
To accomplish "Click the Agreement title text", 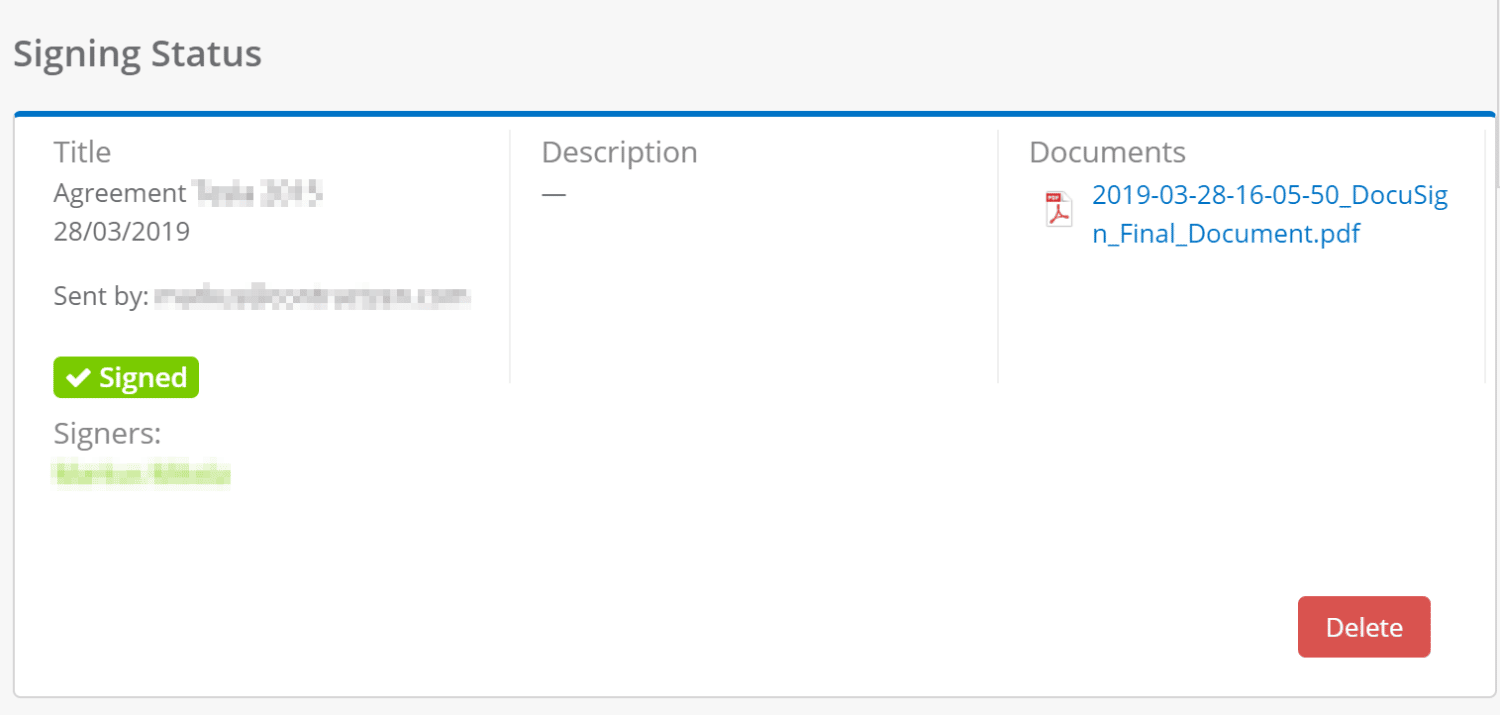I will pos(120,193).
